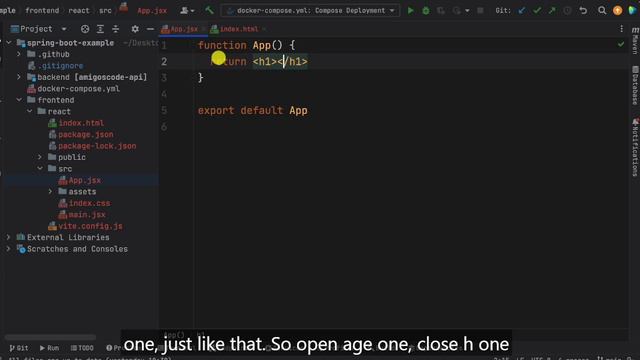Select .gitignore in project tree
This screenshot has width=640, height=360.
[60, 65]
